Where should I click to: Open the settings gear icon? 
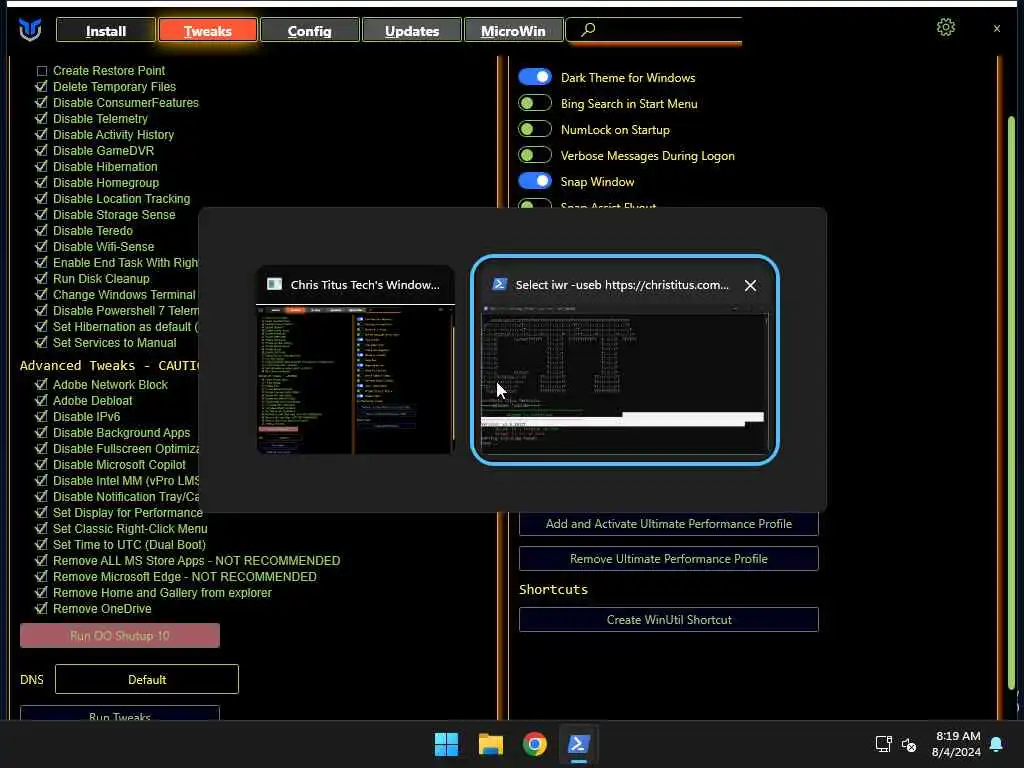coord(946,27)
